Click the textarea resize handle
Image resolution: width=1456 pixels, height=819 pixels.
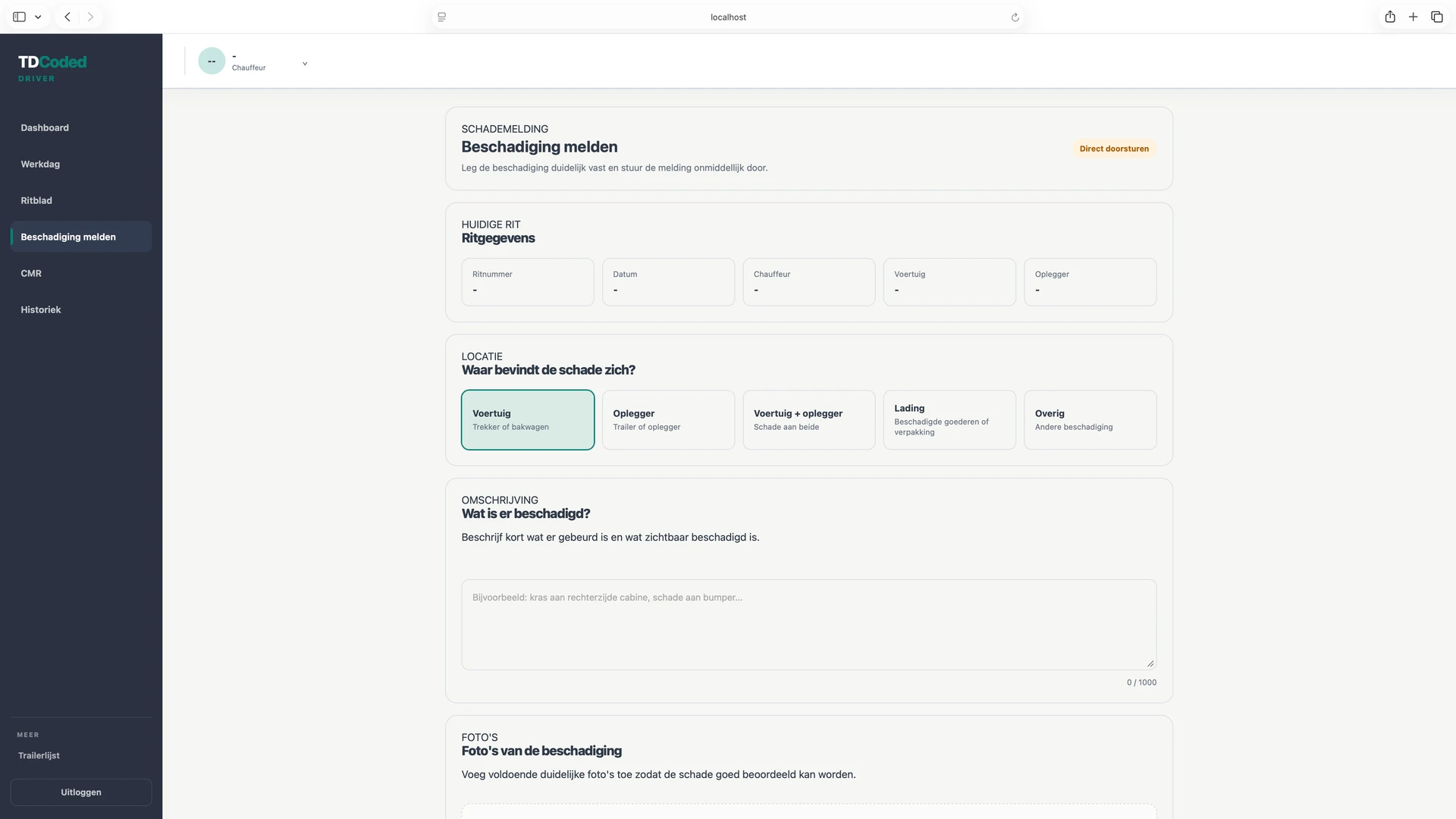click(x=1150, y=664)
